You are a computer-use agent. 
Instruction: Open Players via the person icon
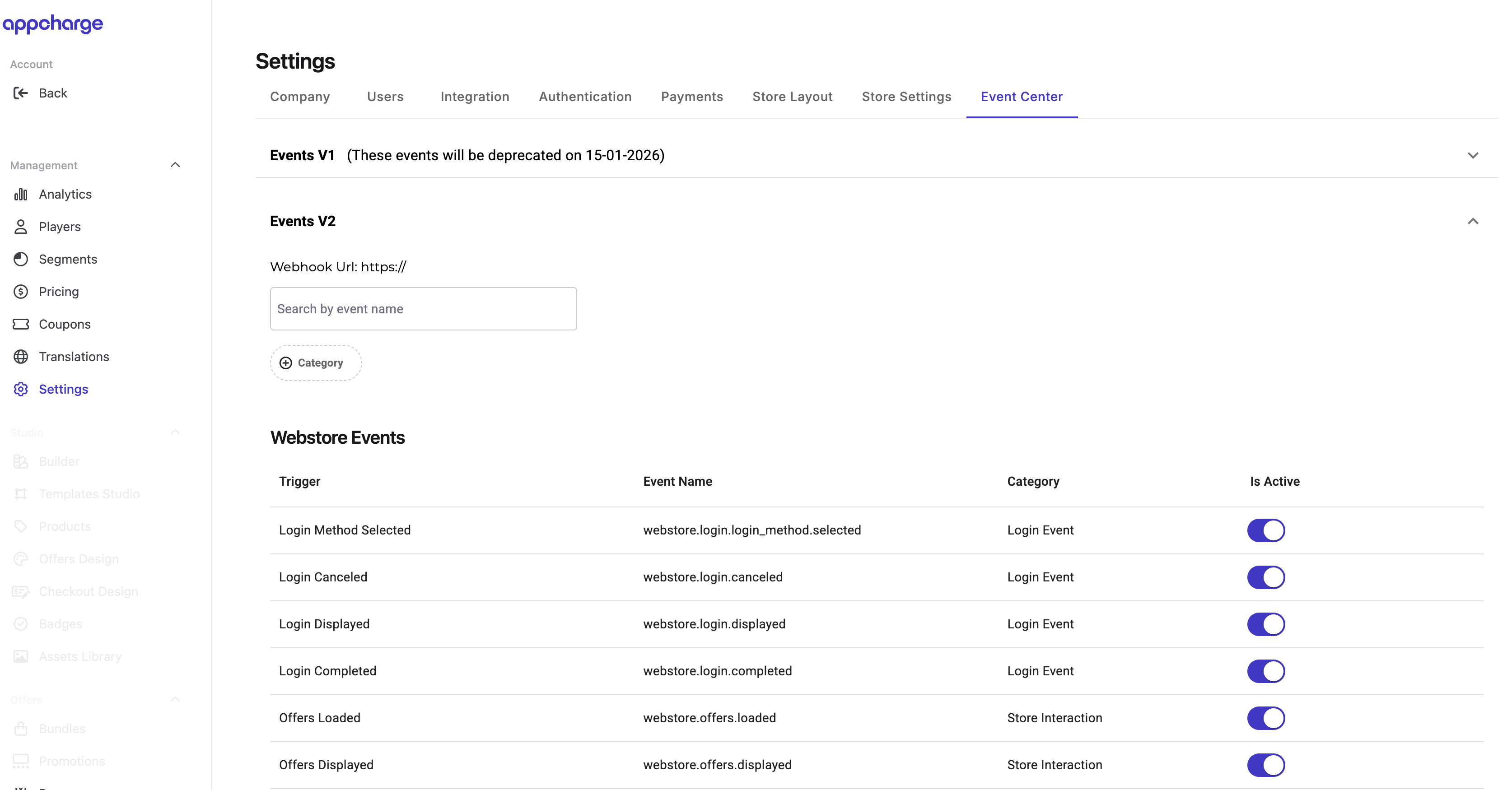(x=20, y=227)
